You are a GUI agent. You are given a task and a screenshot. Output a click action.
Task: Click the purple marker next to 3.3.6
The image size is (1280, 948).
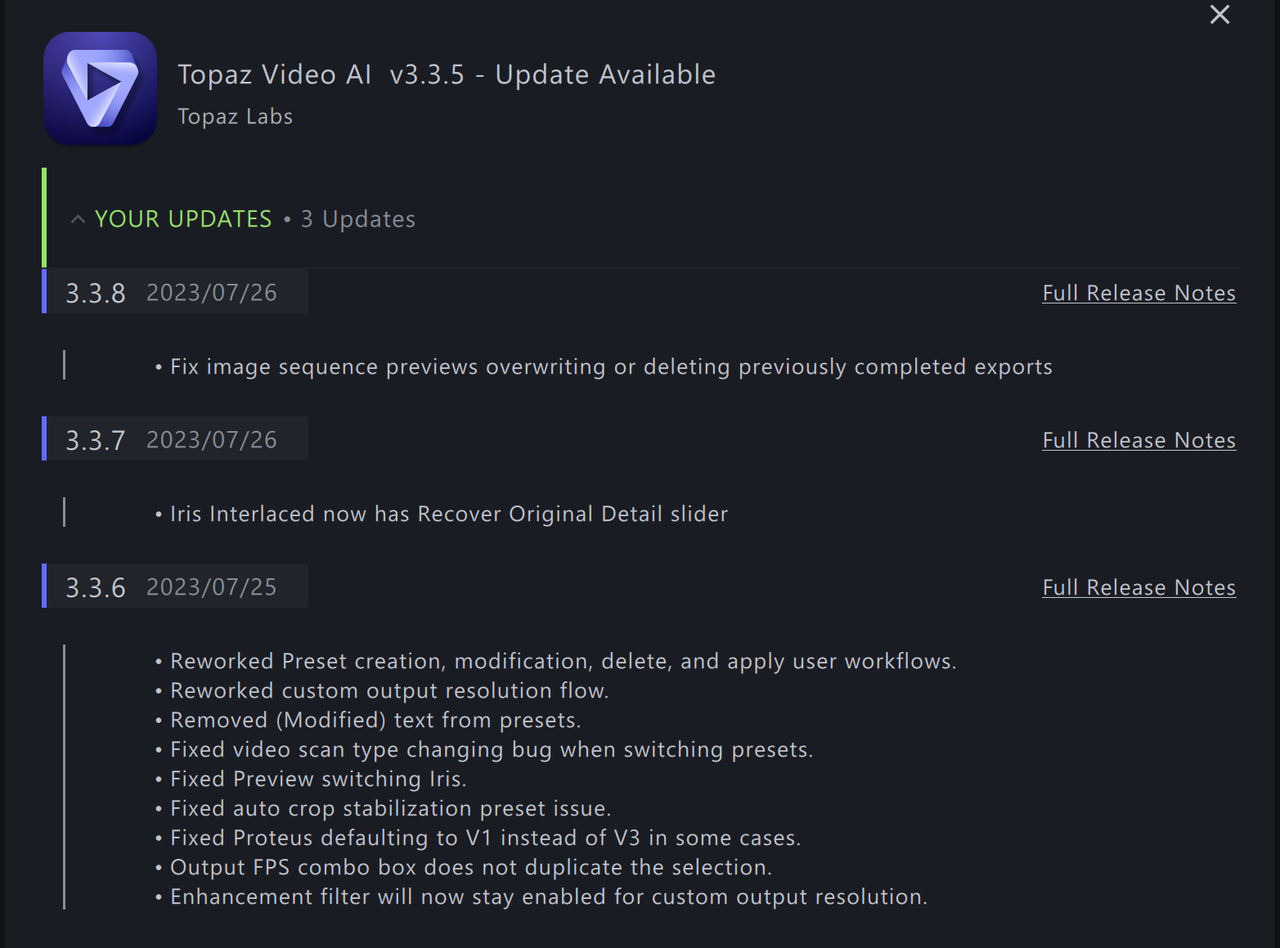(44, 586)
